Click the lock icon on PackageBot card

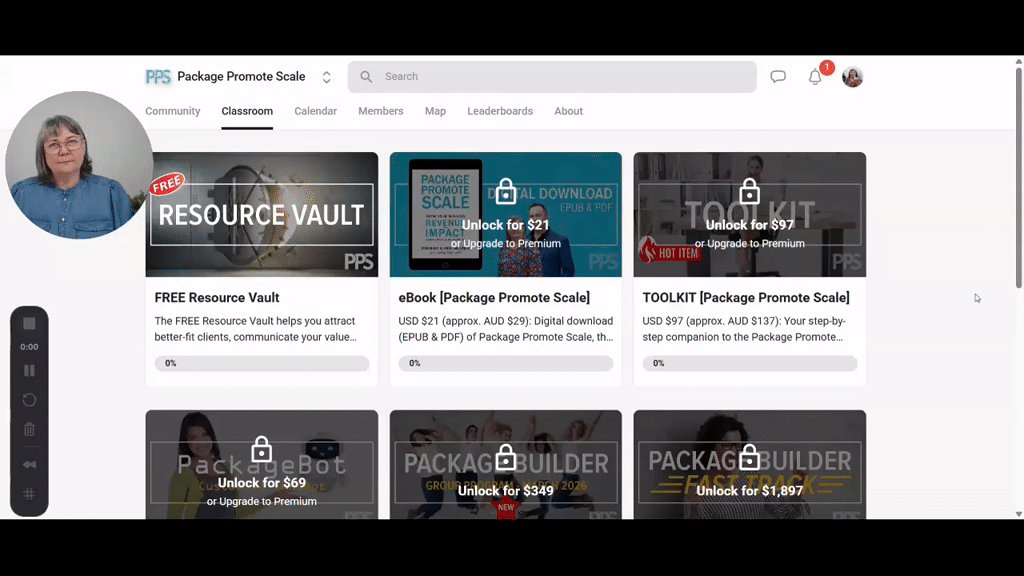click(262, 449)
